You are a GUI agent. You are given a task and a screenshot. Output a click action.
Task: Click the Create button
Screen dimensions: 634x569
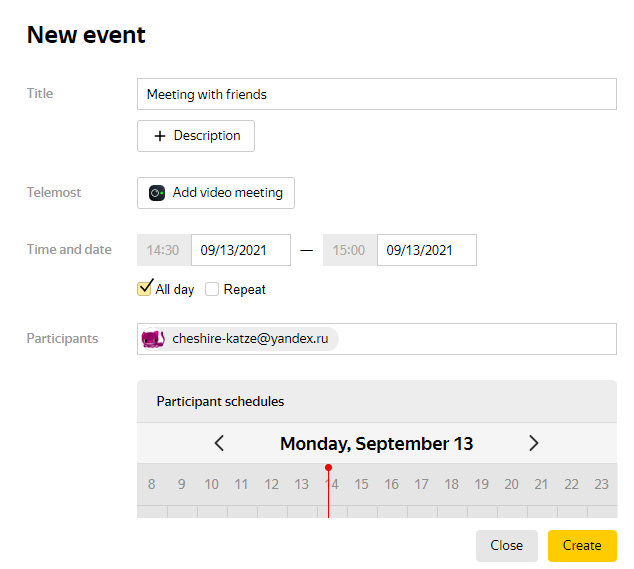582,546
